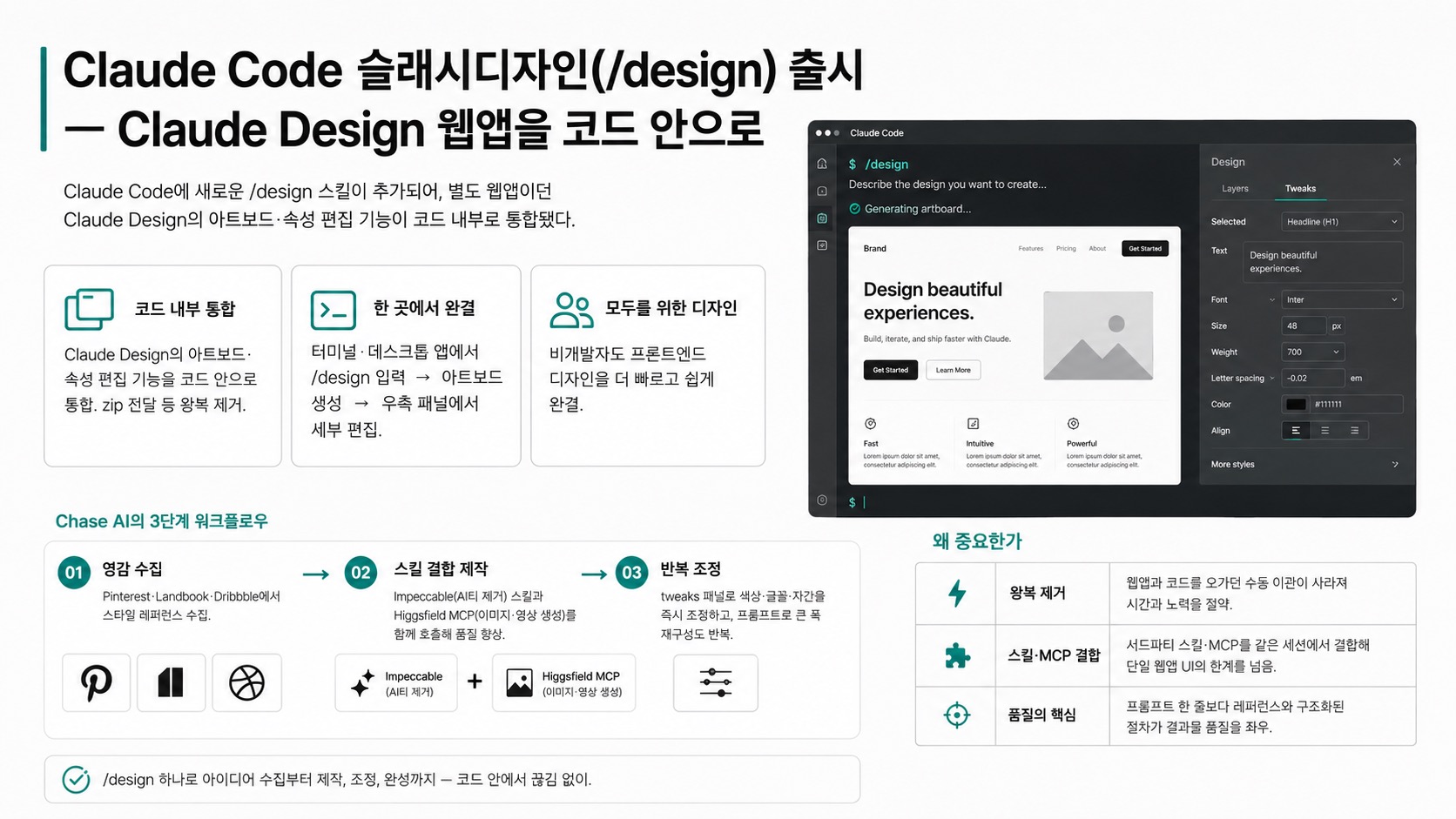Image resolution: width=1456 pixels, height=819 pixels.
Task: Click the green check icon beside Generating artboard
Action: click(854, 209)
